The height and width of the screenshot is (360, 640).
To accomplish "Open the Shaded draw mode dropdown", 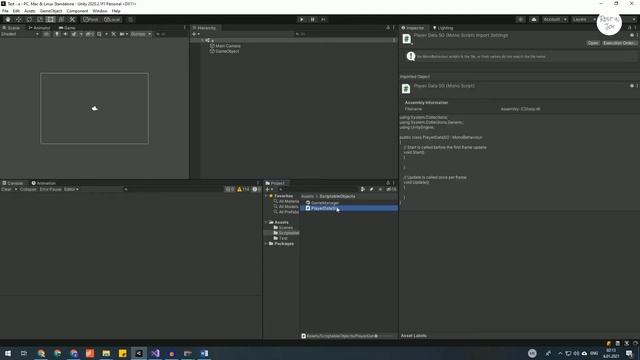I will (20, 34).
